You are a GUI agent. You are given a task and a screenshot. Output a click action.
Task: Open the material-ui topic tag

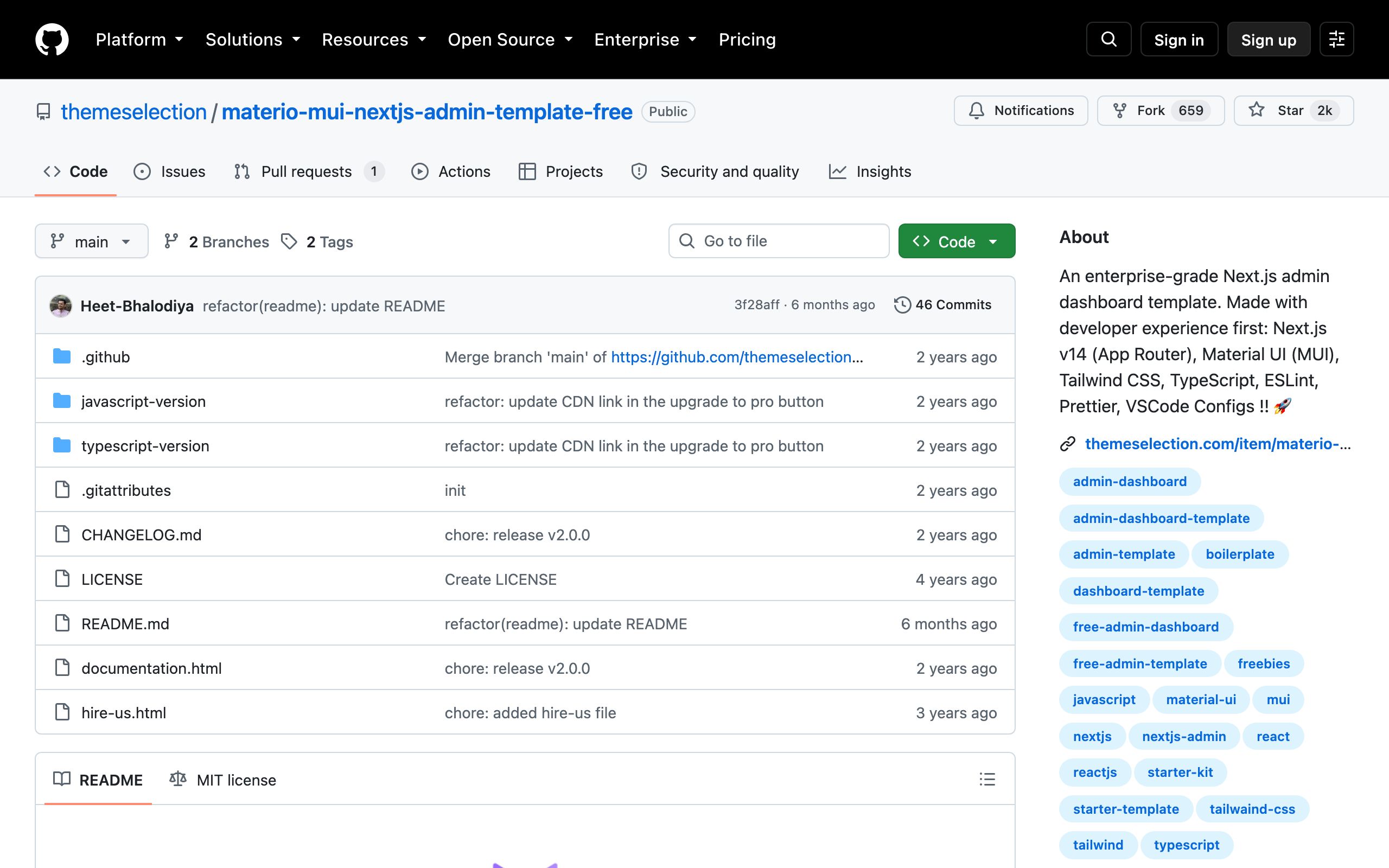1201,699
